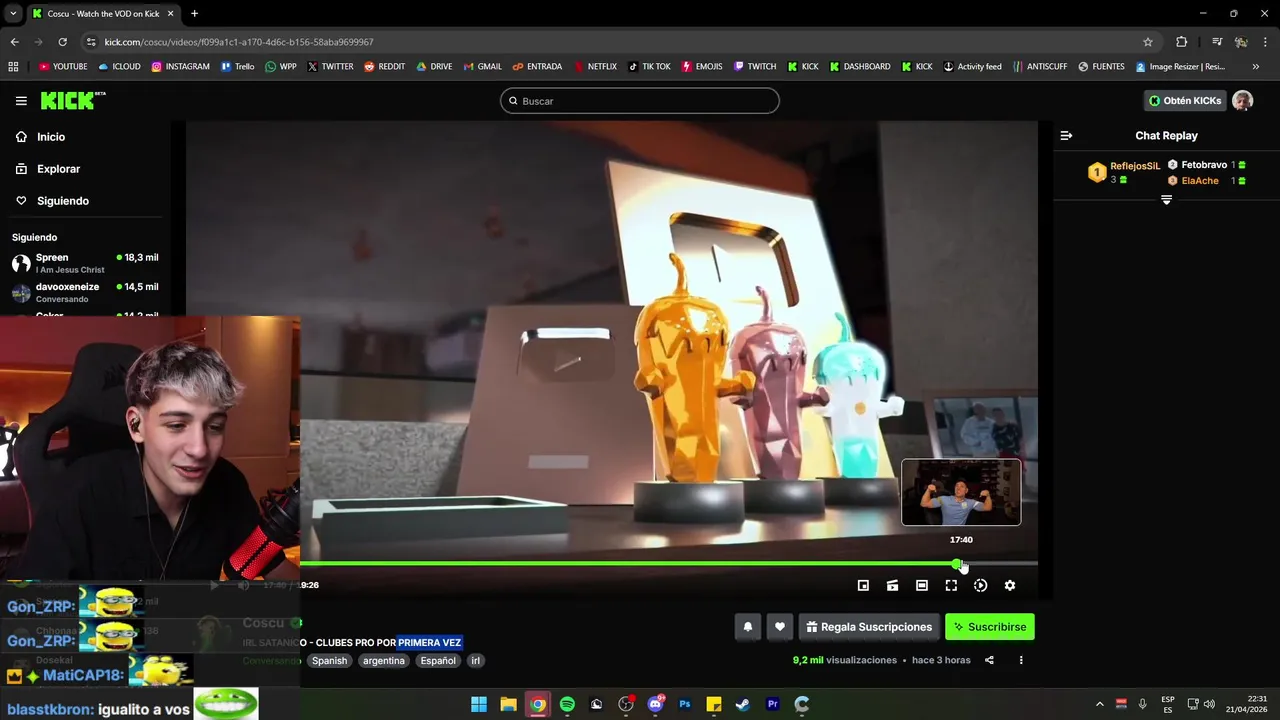Click top gifter ReflejosSiL
Image resolution: width=1280 pixels, height=720 pixels.
tap(1135, 166)
